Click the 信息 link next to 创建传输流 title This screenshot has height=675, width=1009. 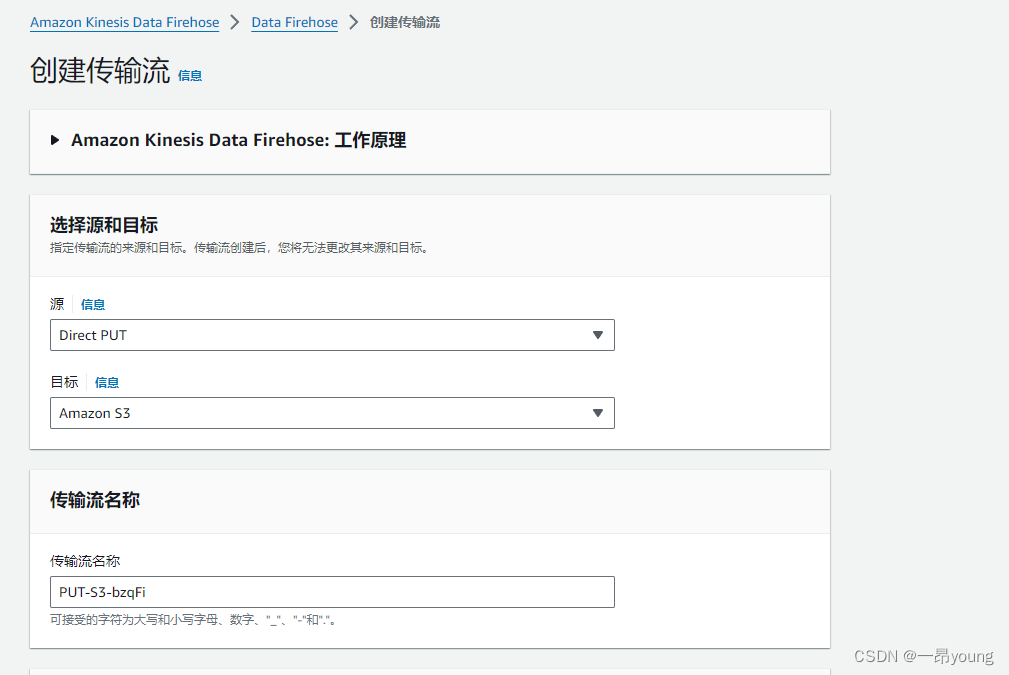pos(190,76)
